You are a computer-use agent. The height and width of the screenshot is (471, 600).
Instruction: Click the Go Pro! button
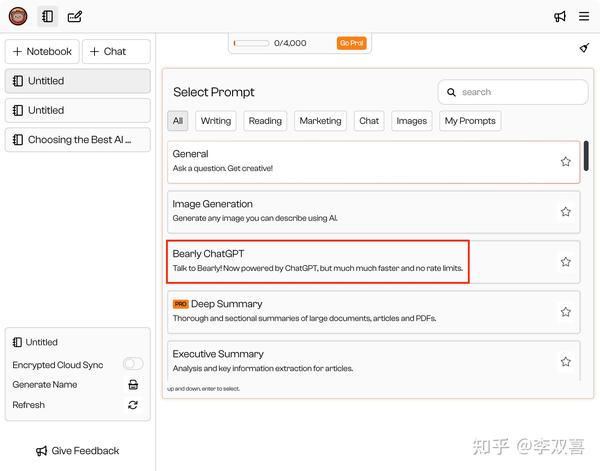point(351,43)
